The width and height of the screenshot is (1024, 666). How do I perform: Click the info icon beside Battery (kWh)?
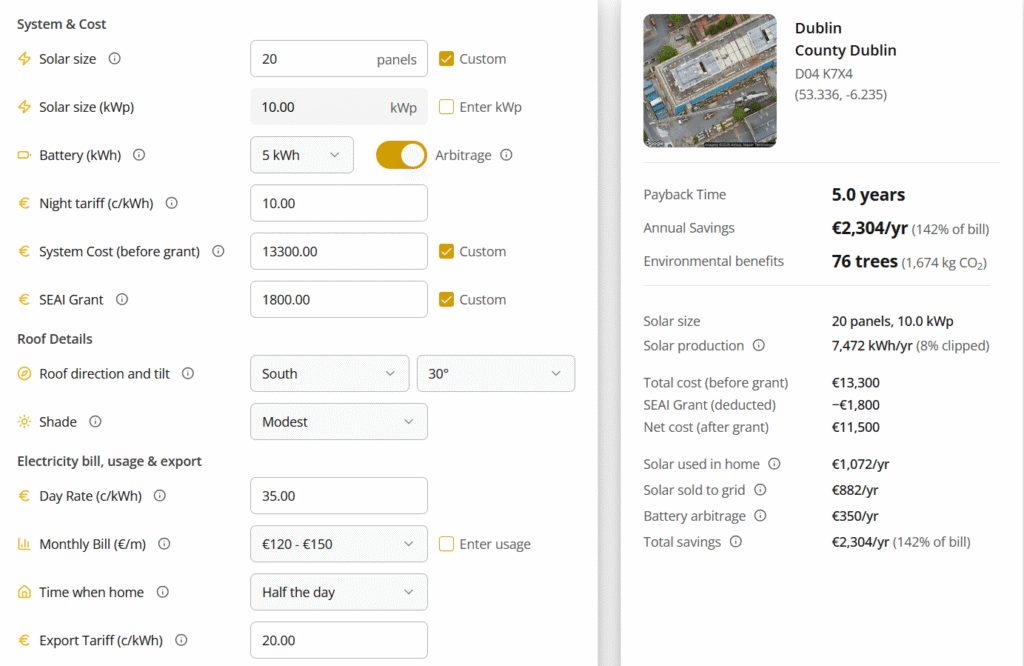[139, 155]
